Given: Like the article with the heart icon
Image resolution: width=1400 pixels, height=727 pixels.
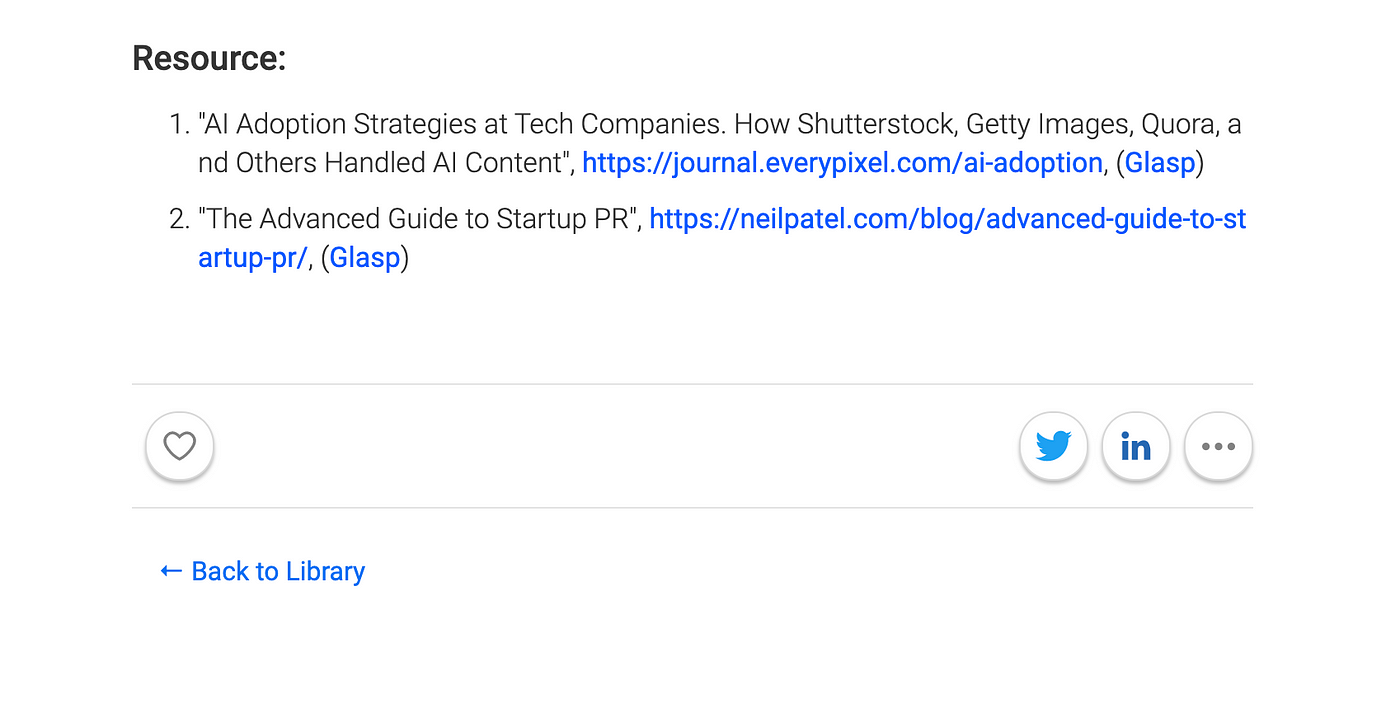Looking at the screenshot, I should [x=180, y=446].
